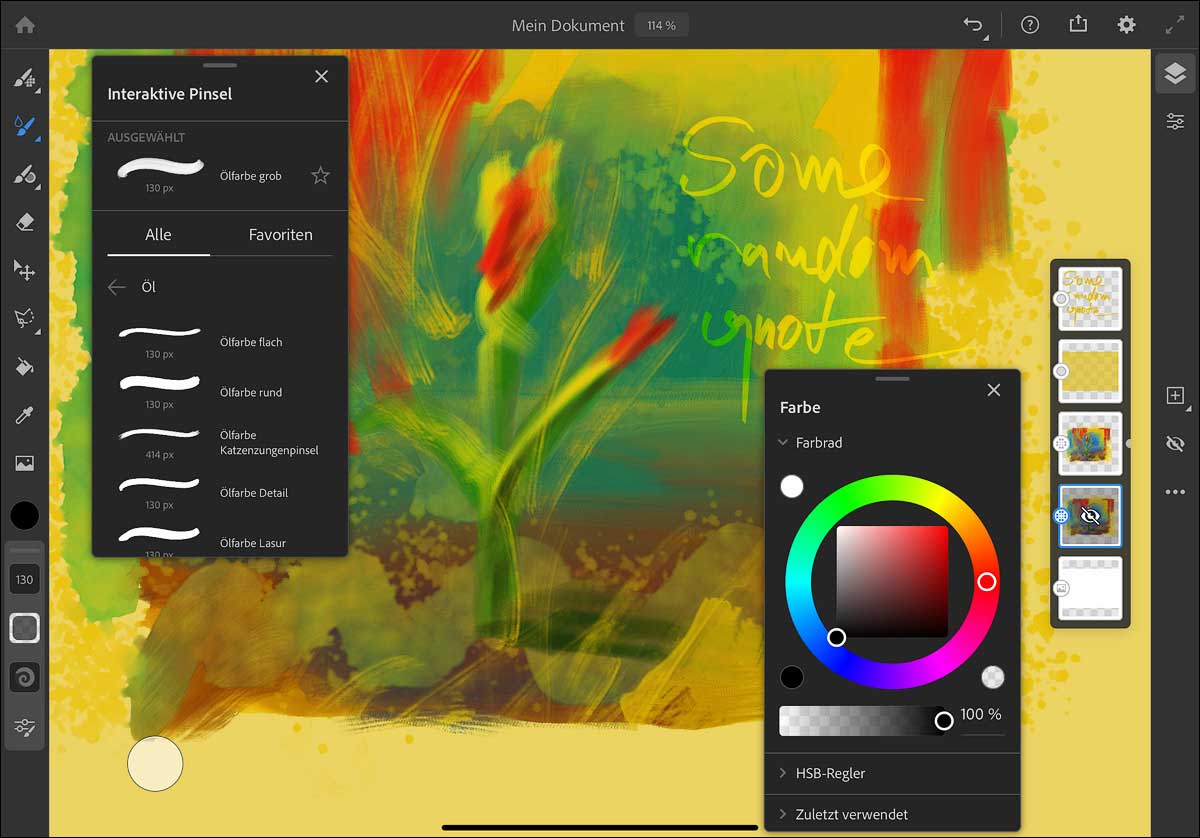Viewport: 1200px width, 838px height.
Task: Select the hidden painting layer thumbnail
Action: (1091, 516)
